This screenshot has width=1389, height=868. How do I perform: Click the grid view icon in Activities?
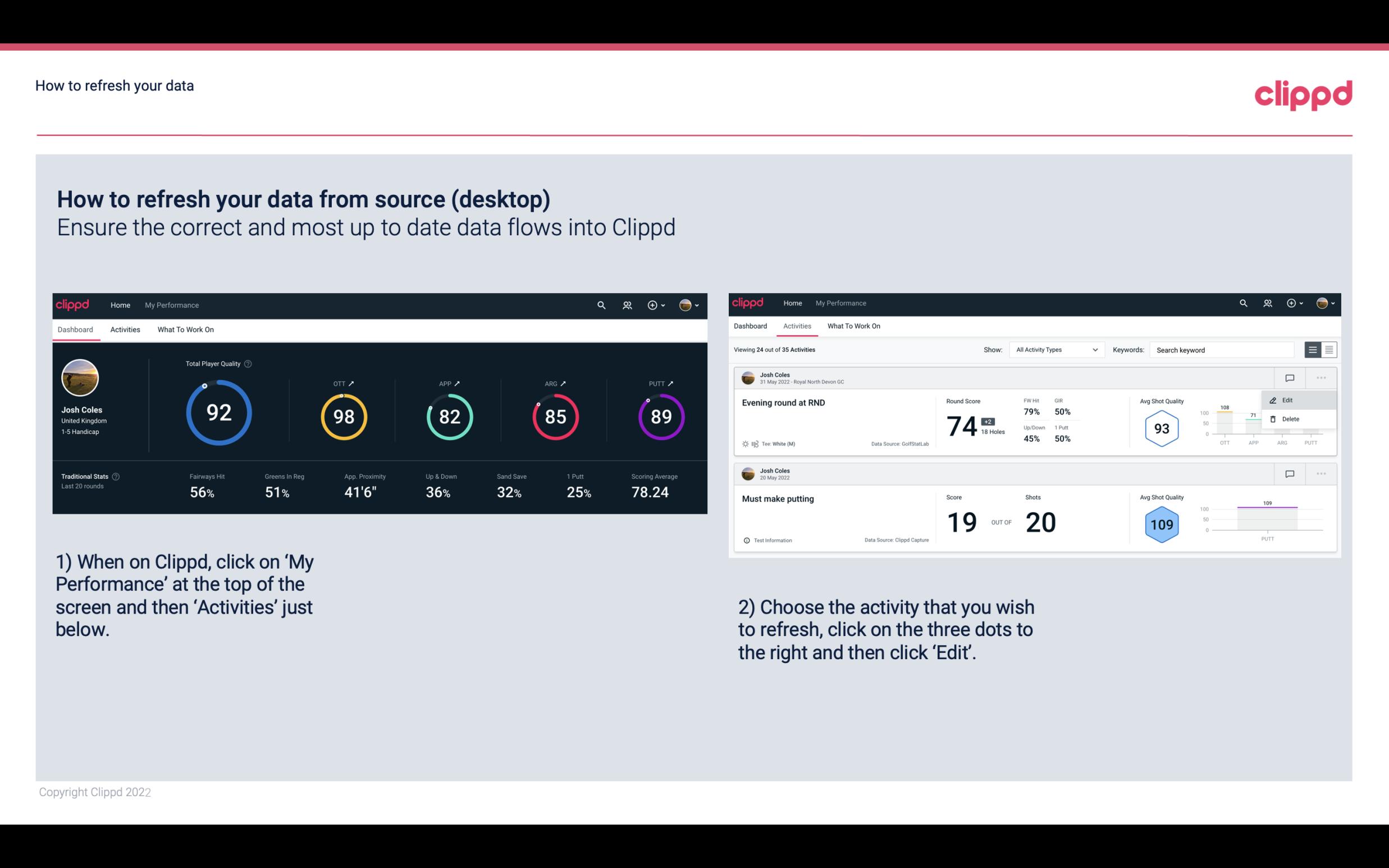[x=1328, y=349]
